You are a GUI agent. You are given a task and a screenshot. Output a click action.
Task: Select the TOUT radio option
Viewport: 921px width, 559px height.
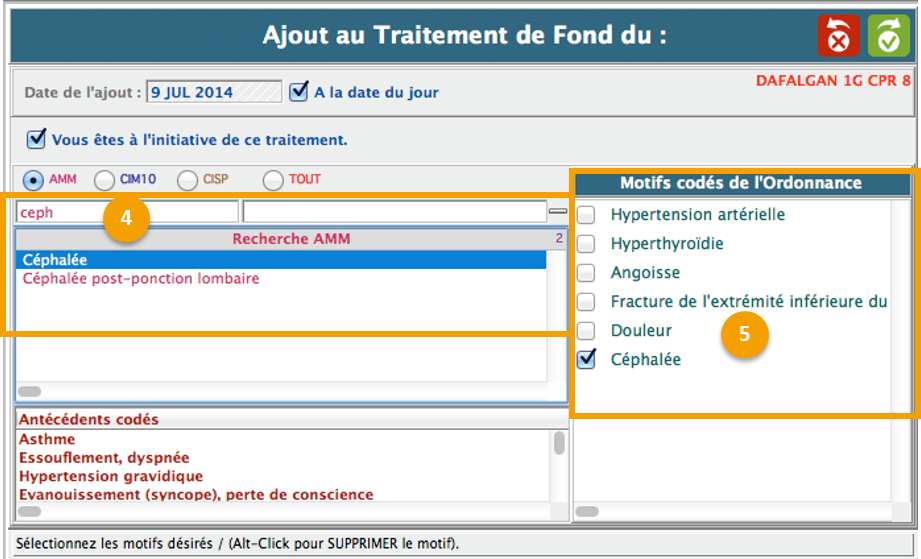[273, 180]
